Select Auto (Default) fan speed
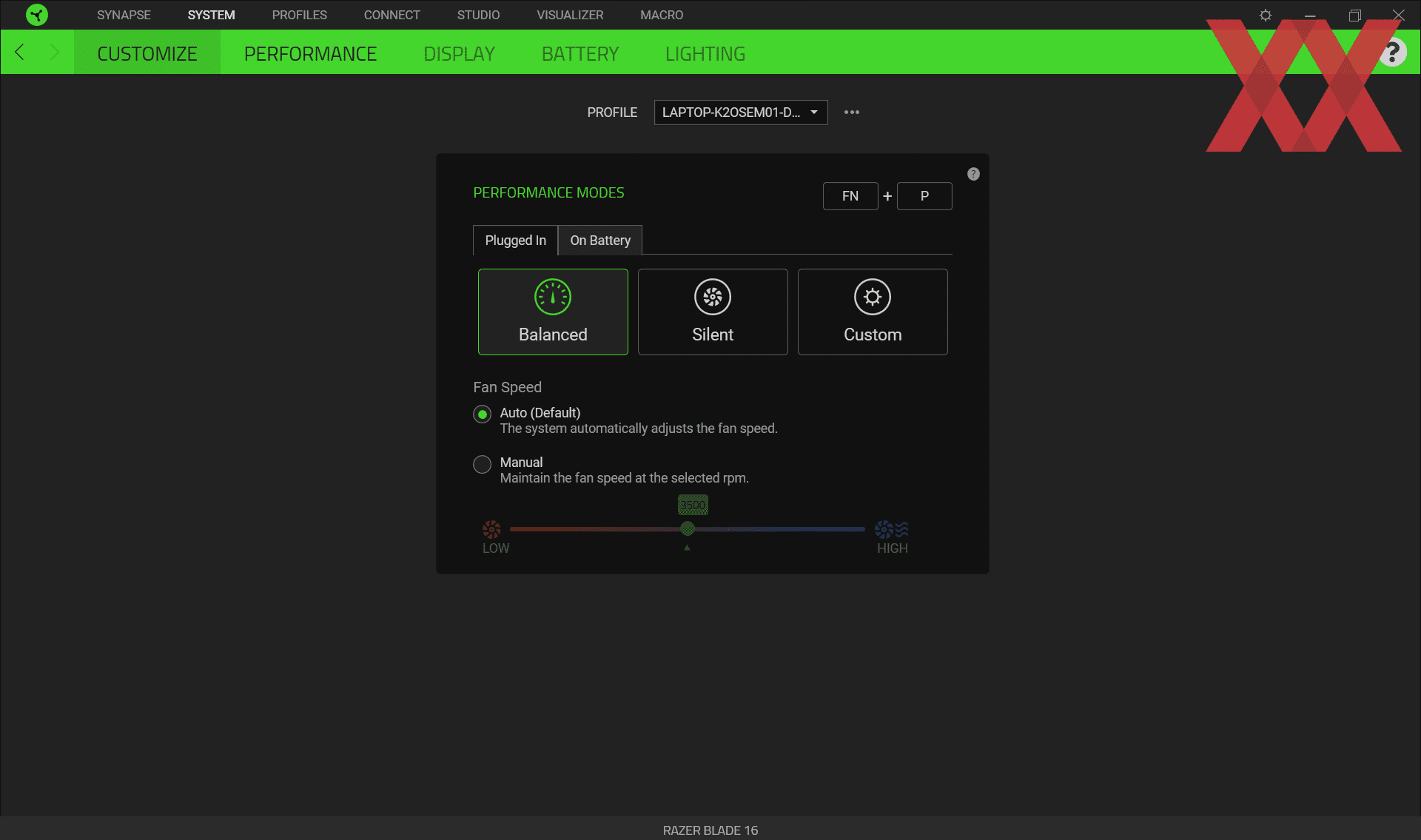The image size is (1421, 840). tap(482, 414)
